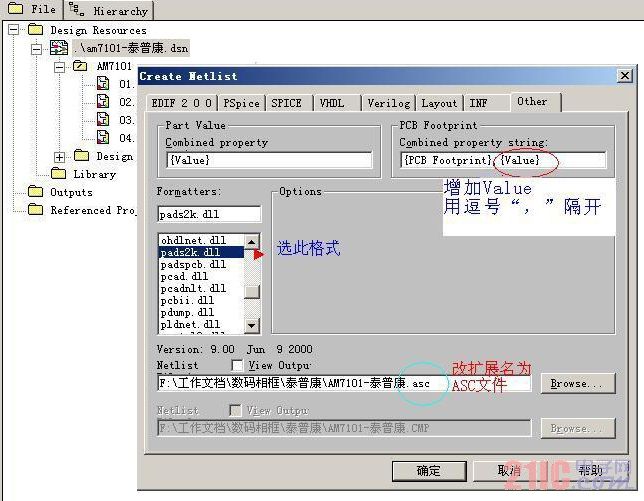The image size is (644, 501).
Task: Click the 确定 OK button
Action: pos(429,471)
